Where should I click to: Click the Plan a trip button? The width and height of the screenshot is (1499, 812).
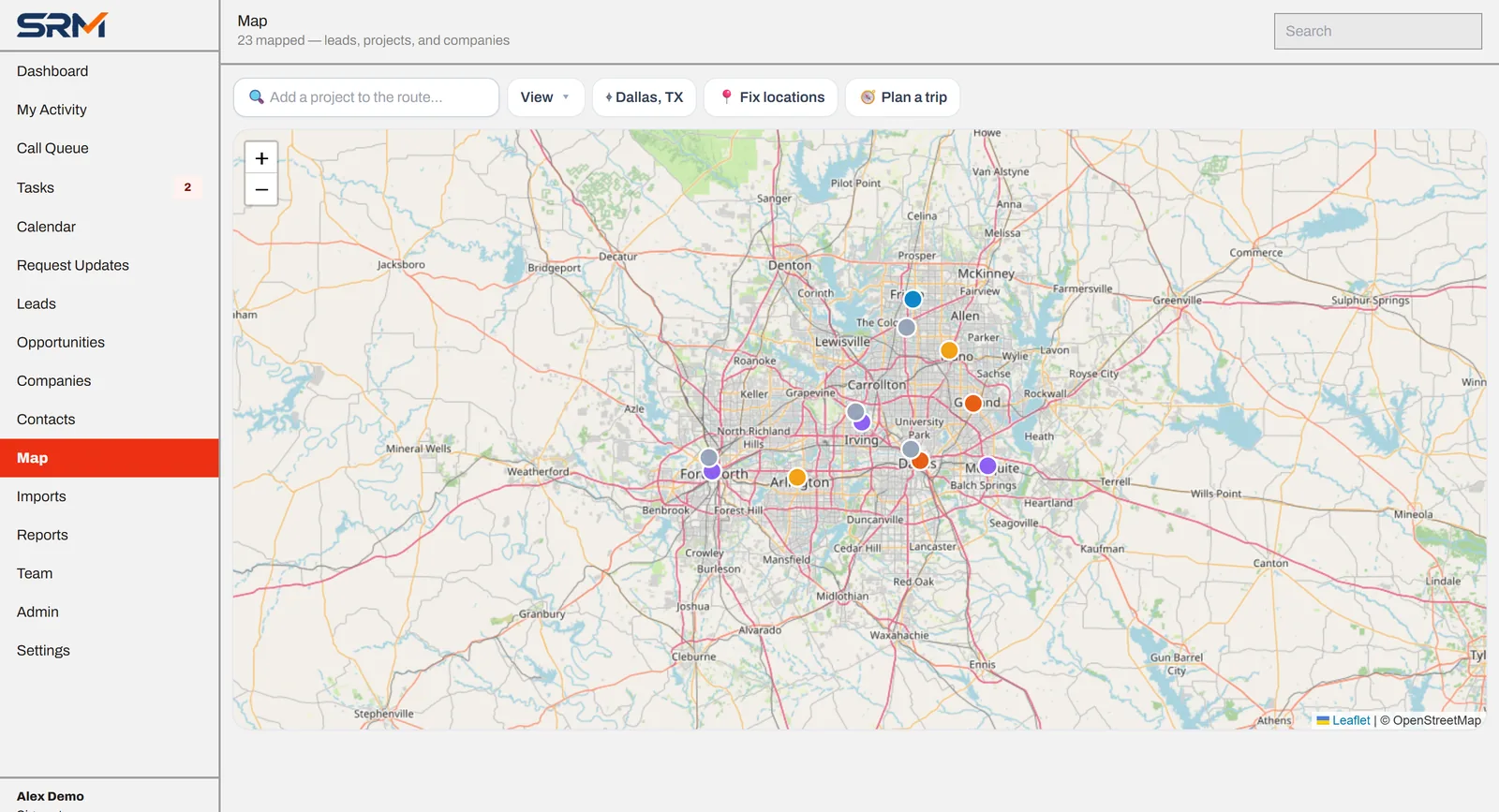(x=902, y=97)
